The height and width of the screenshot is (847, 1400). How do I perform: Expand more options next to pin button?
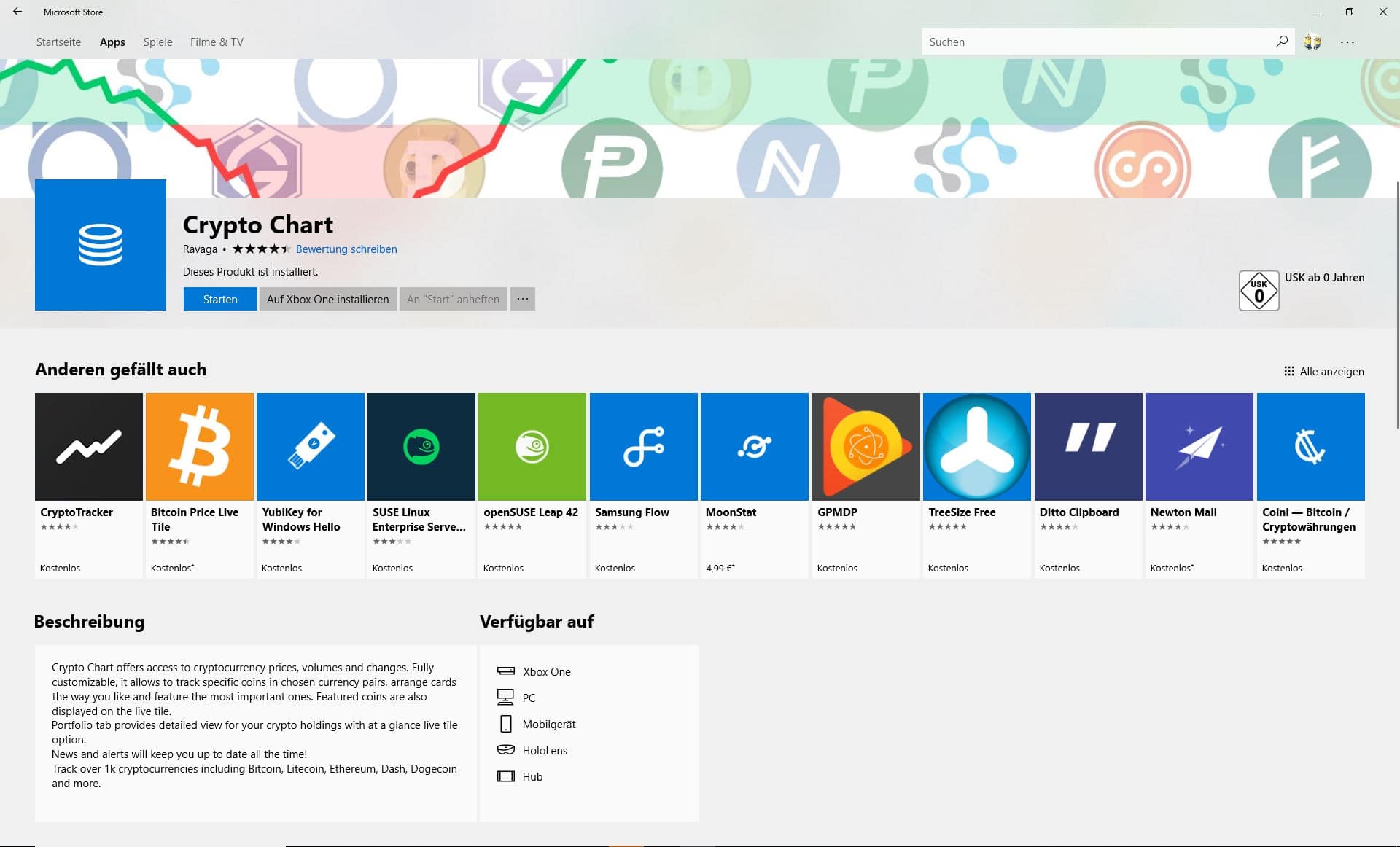pyautogui.click(x=523, y=299)
